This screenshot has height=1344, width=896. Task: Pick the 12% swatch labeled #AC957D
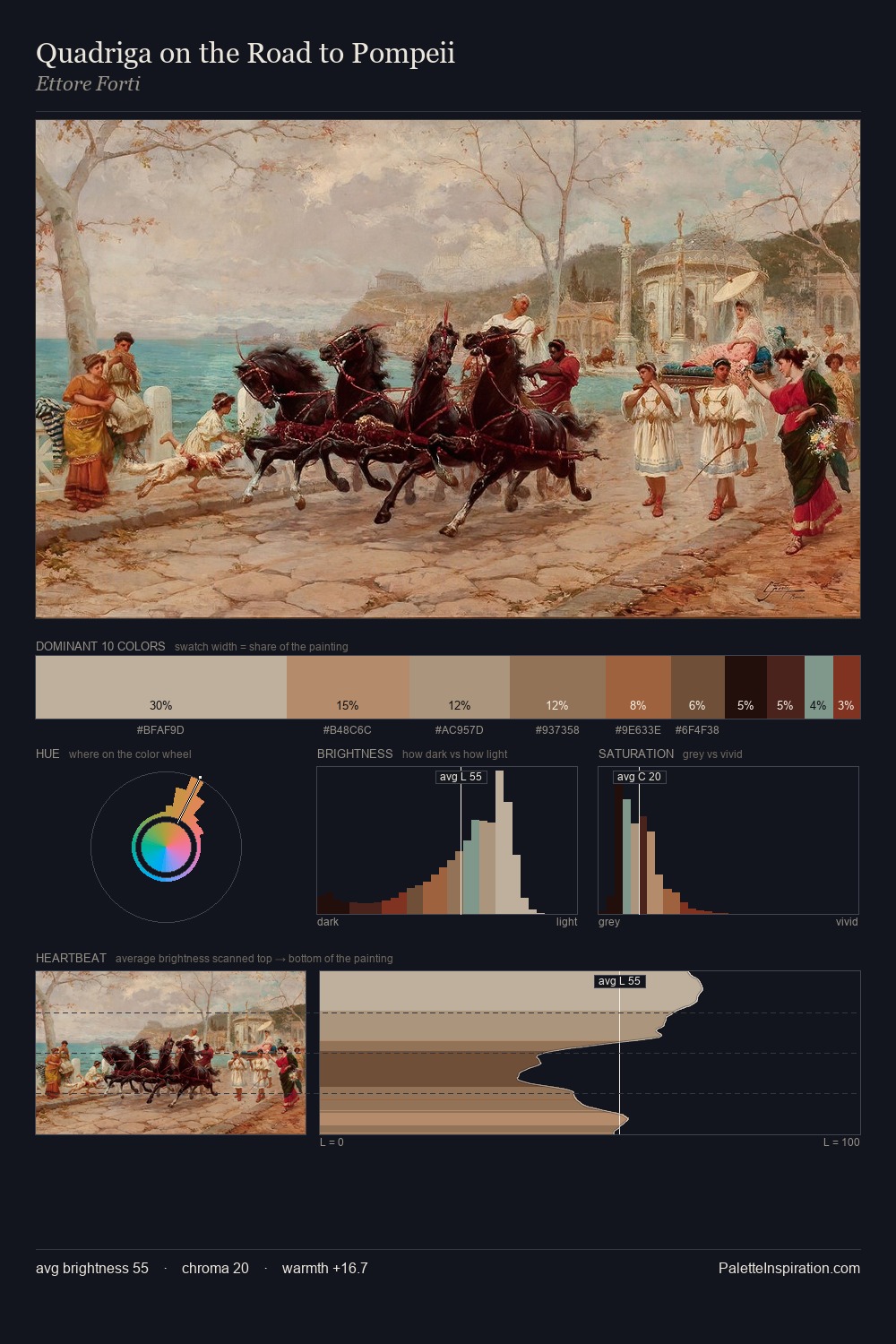click(x=460, y=687)
